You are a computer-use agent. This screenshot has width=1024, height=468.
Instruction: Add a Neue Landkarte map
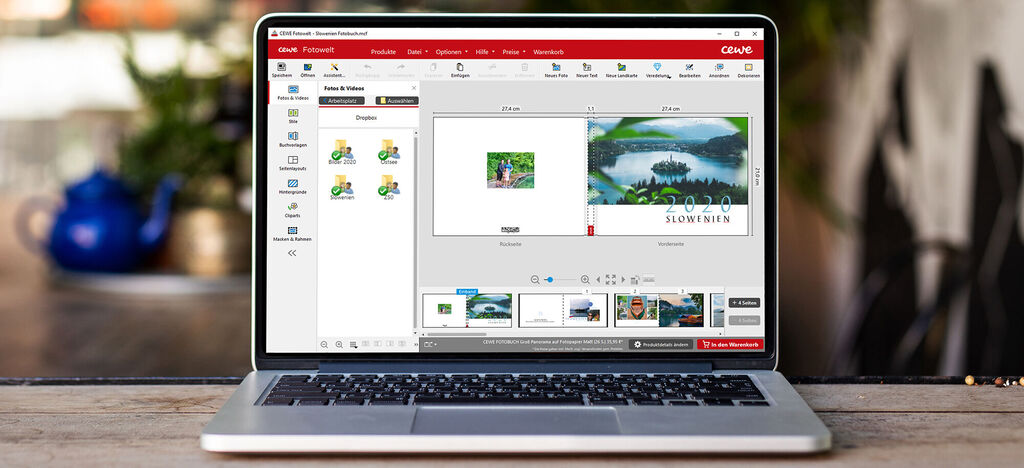click(x=622, y=70)
